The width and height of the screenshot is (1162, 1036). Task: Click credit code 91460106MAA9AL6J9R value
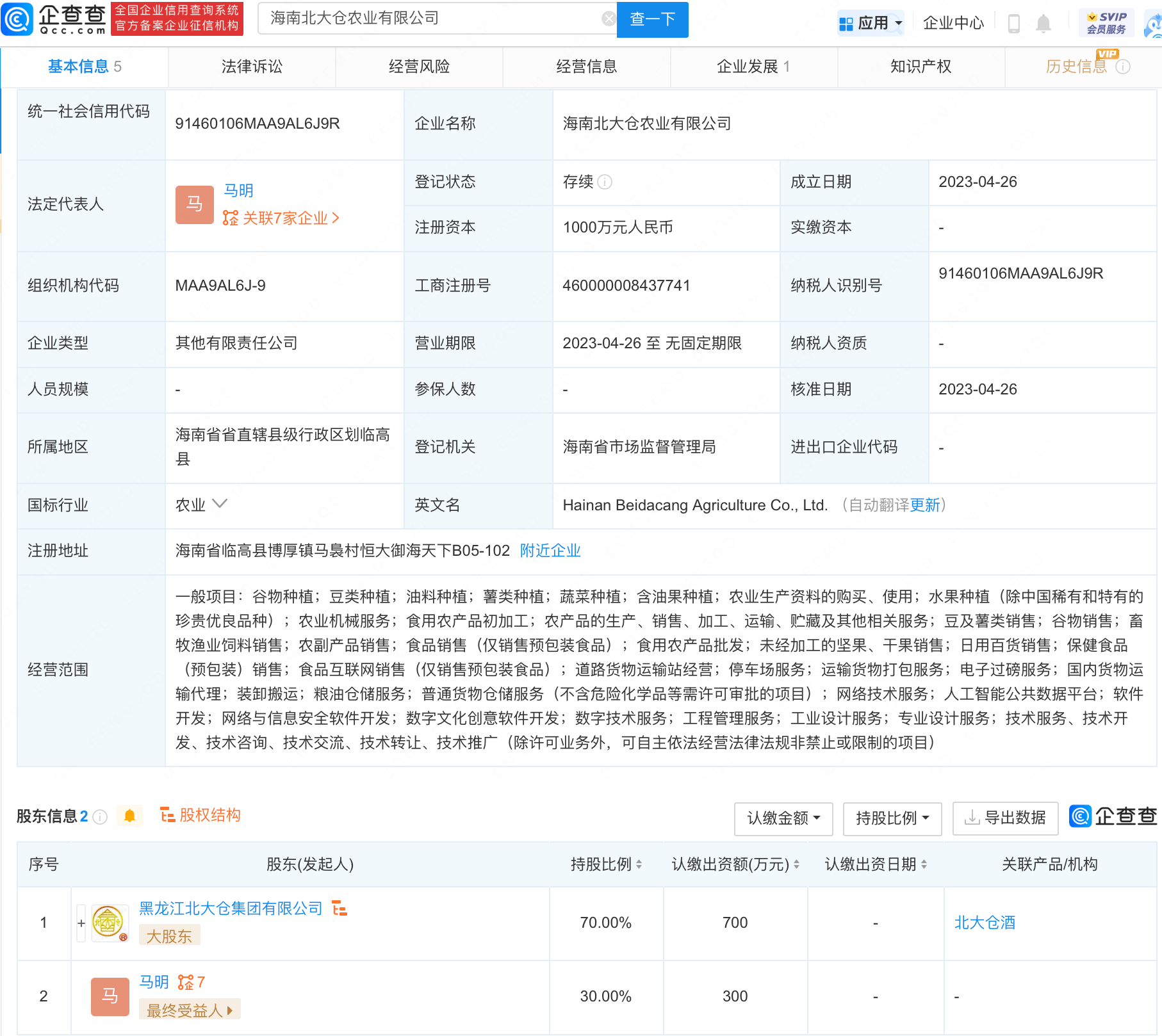(258, 124)
